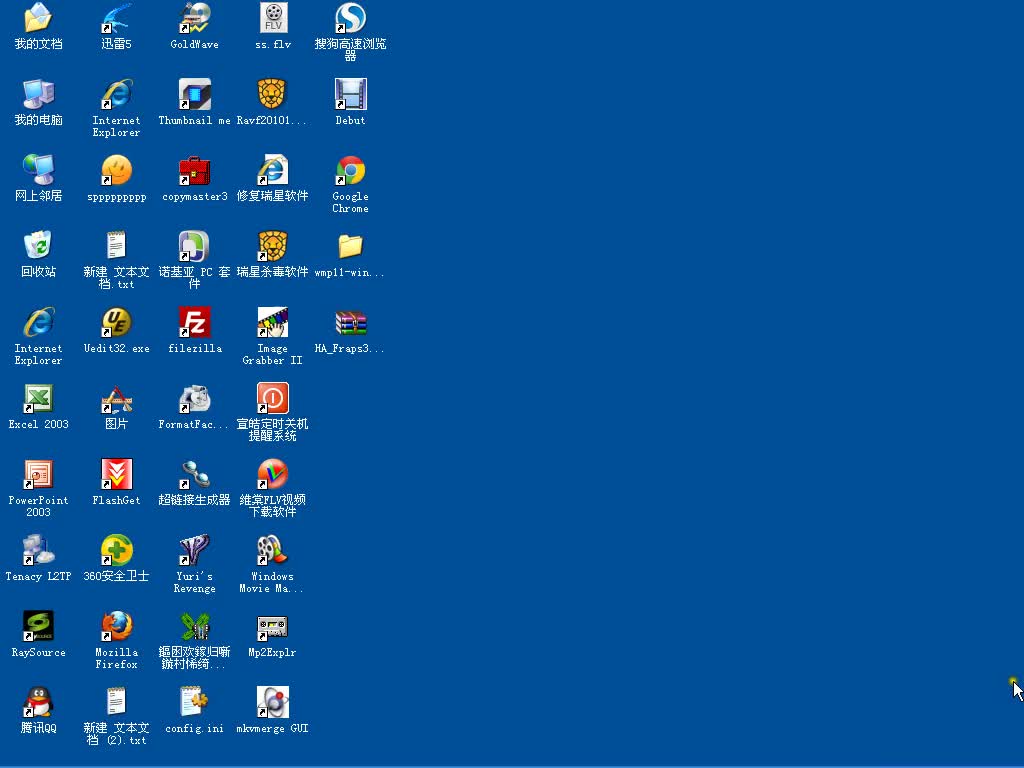Screen dimensions: 1024x768
Task: Select the 回收站 recycle bin
Action: [38, 247]
